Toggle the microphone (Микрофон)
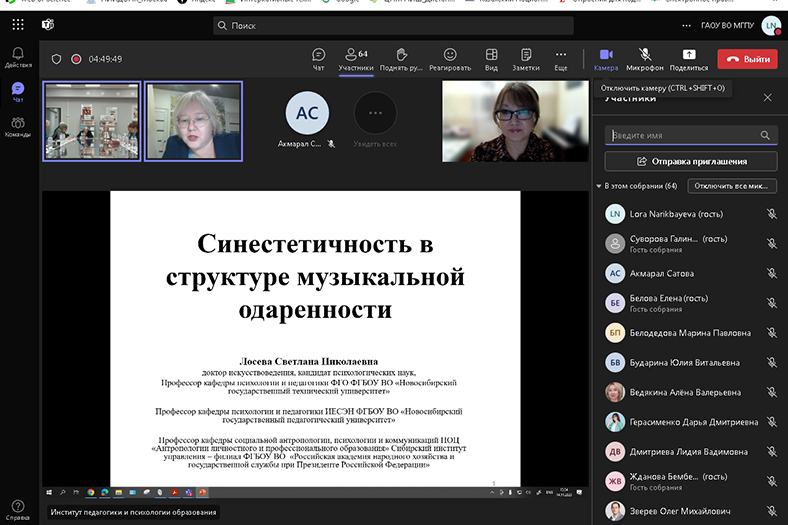The image size is (788, 525). click(645, 58)
